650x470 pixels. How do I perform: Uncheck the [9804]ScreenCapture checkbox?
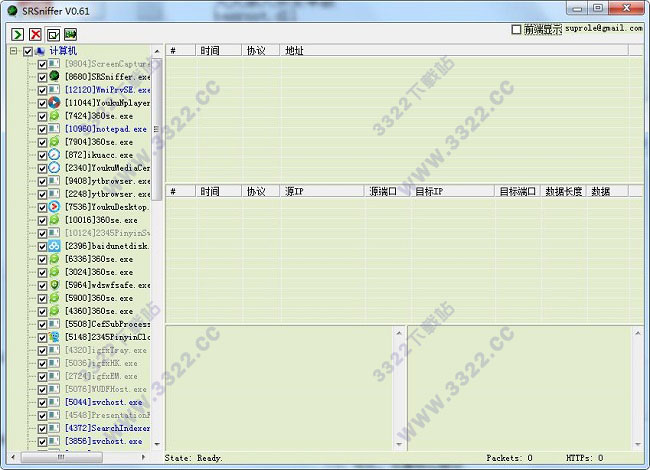42,64
